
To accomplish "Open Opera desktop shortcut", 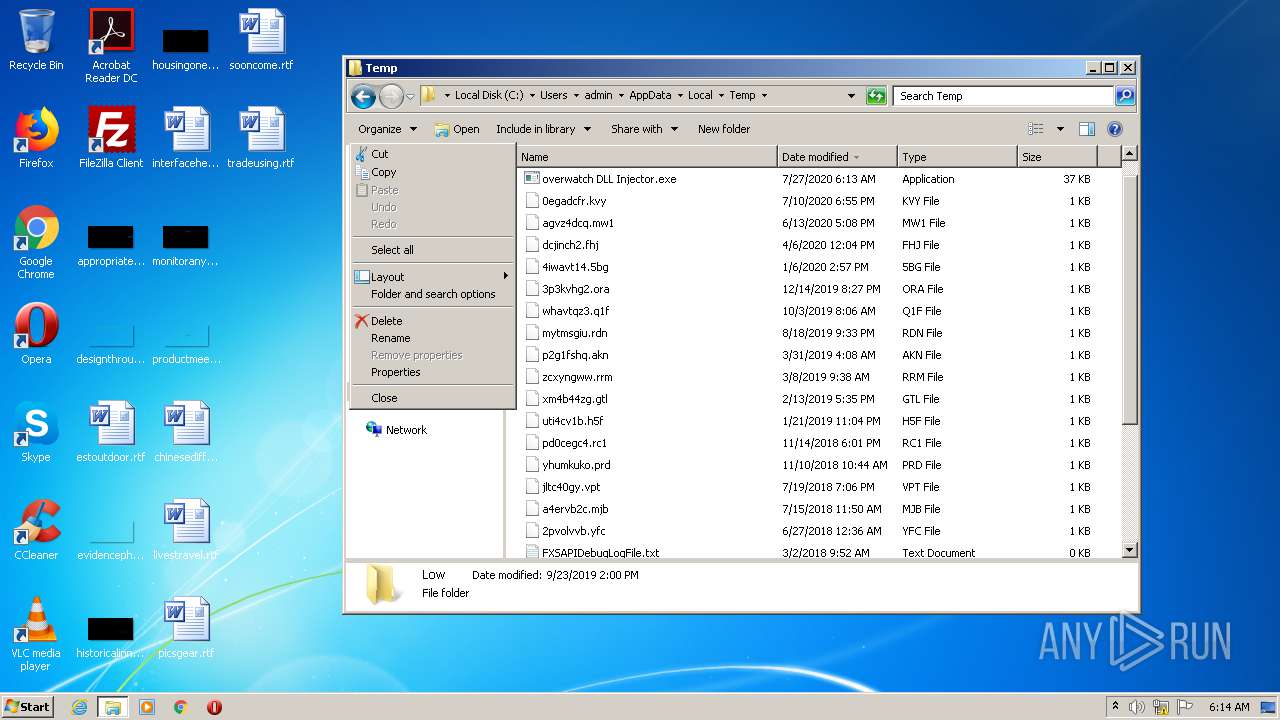I will pos(36,334).
